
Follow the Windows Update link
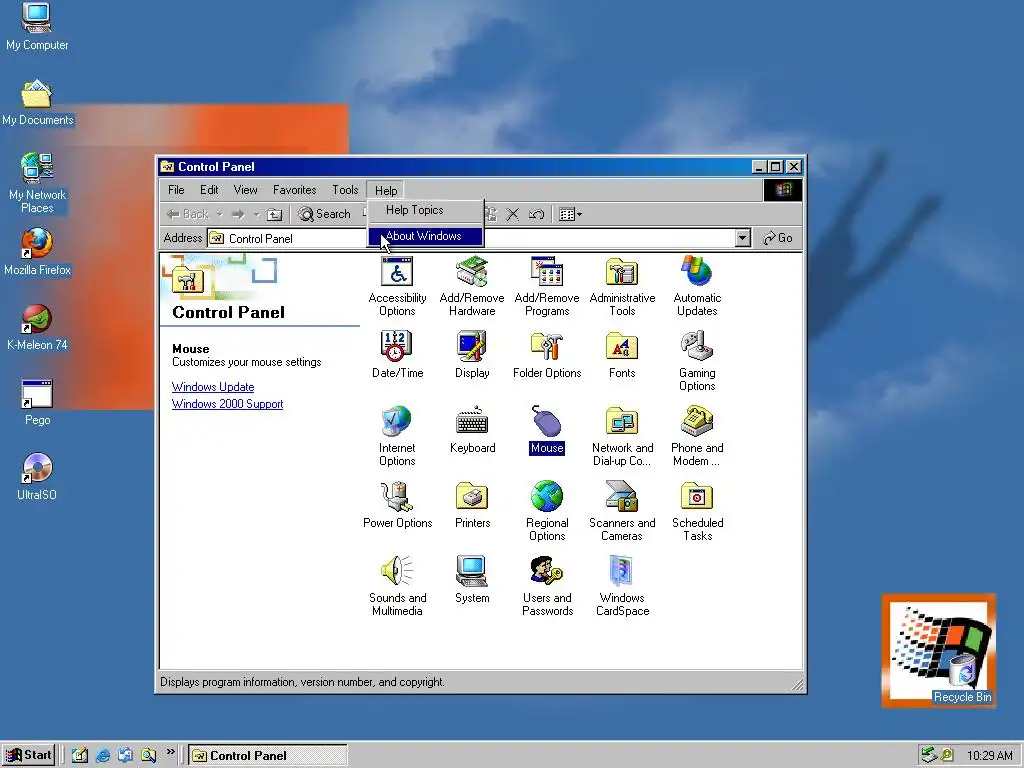tap(213, 387)
